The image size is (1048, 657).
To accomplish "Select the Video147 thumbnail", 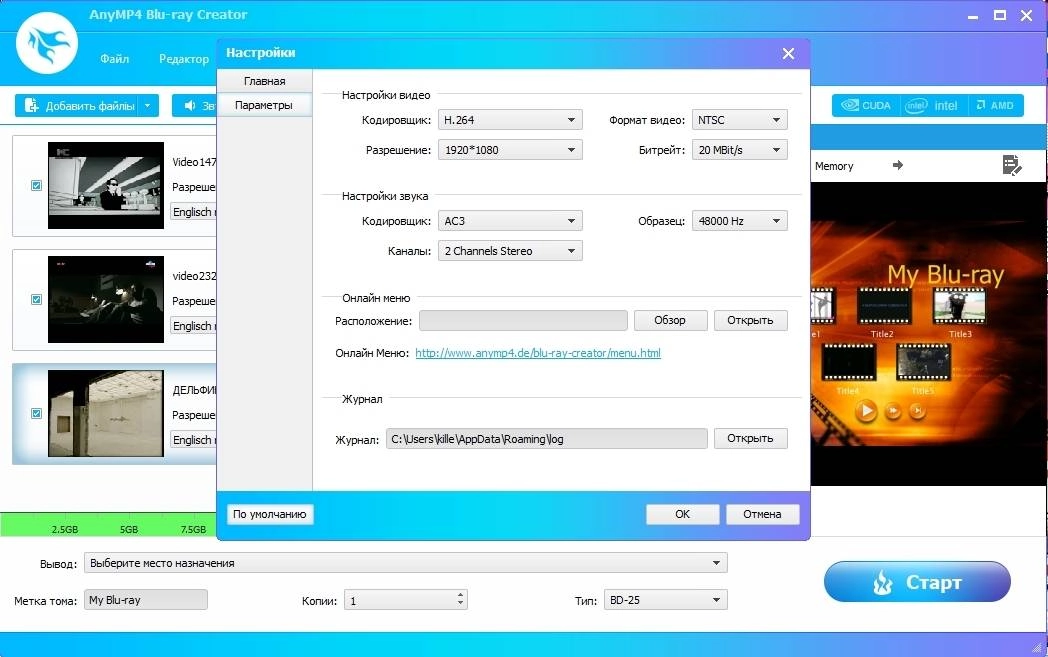I will pyautogui.click(x=106, y=185).
